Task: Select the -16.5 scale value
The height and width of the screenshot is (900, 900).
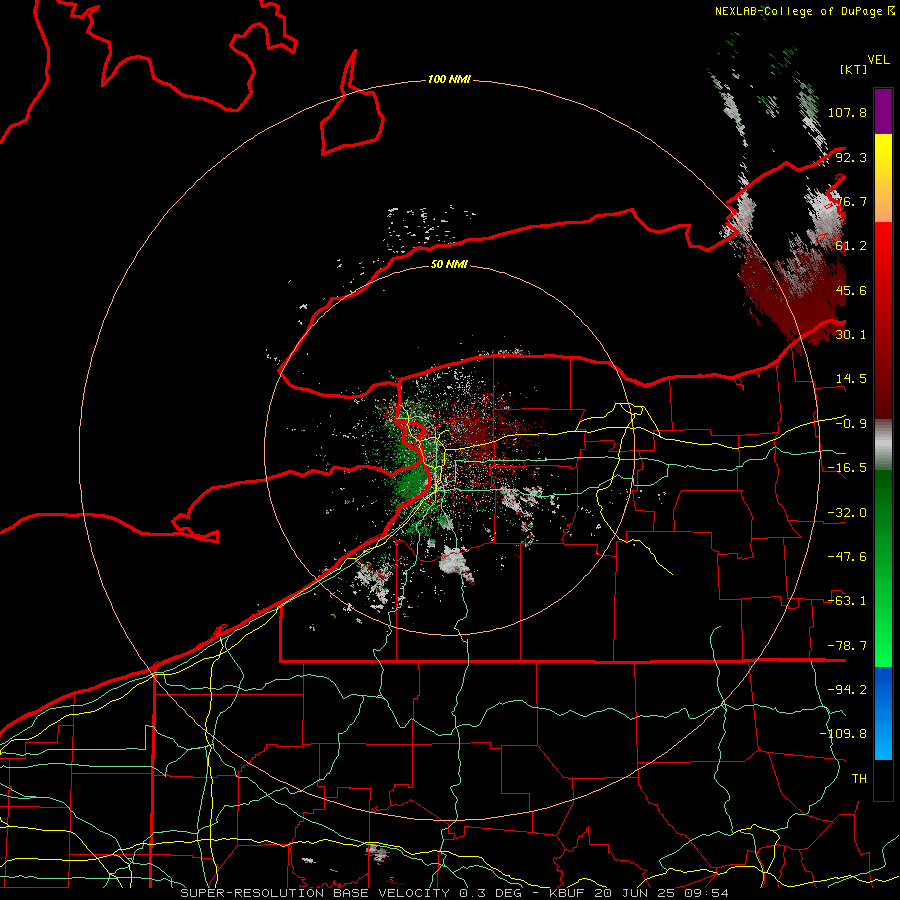Action: click(847, 468)
